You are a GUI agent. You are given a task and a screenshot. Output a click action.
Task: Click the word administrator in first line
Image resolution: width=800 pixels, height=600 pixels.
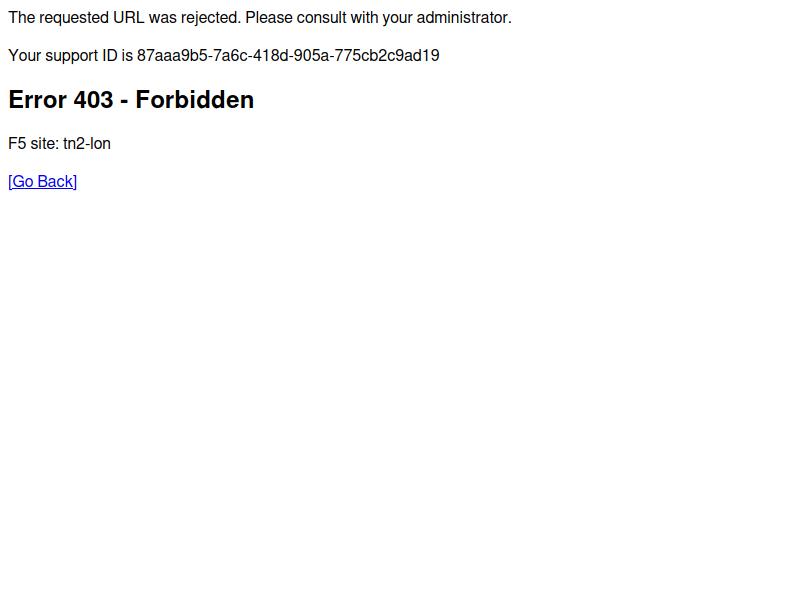coord(464,18)
